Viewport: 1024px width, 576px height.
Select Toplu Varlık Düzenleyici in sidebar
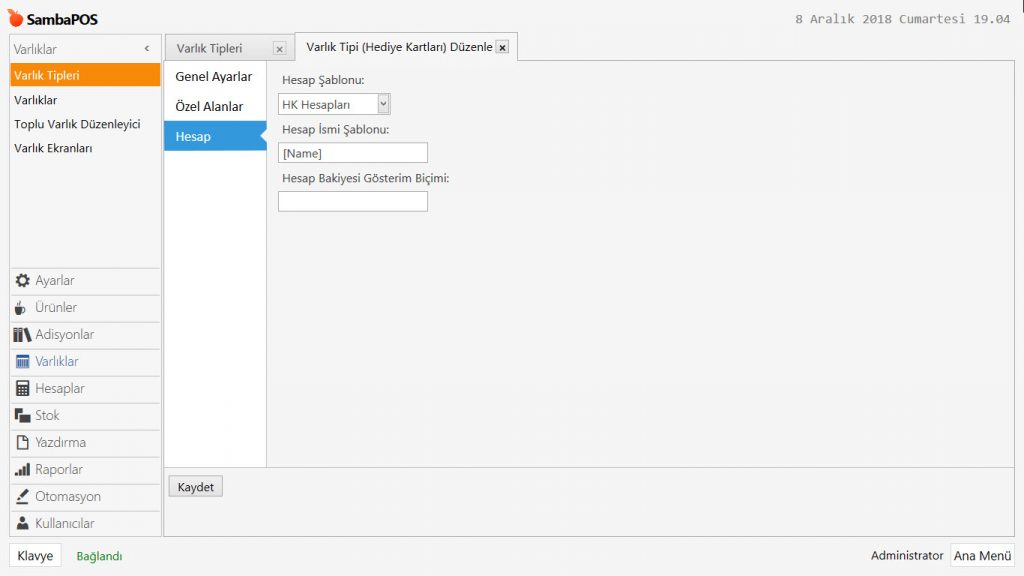coord(77,124)
